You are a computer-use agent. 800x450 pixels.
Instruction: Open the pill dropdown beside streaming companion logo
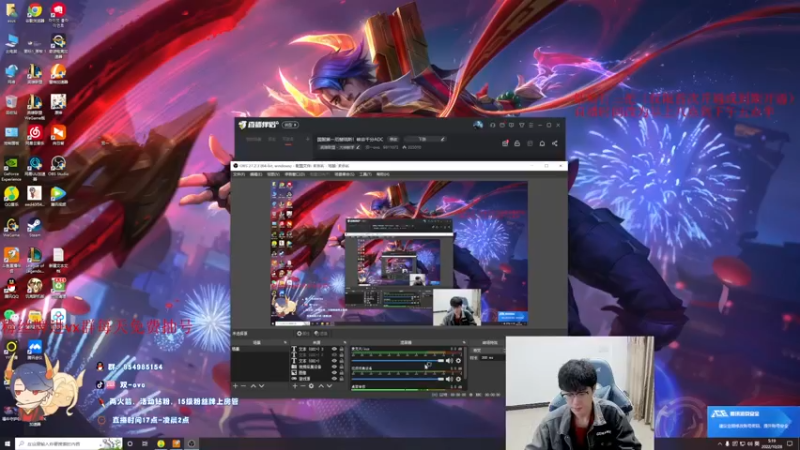(x=290, y=125)
